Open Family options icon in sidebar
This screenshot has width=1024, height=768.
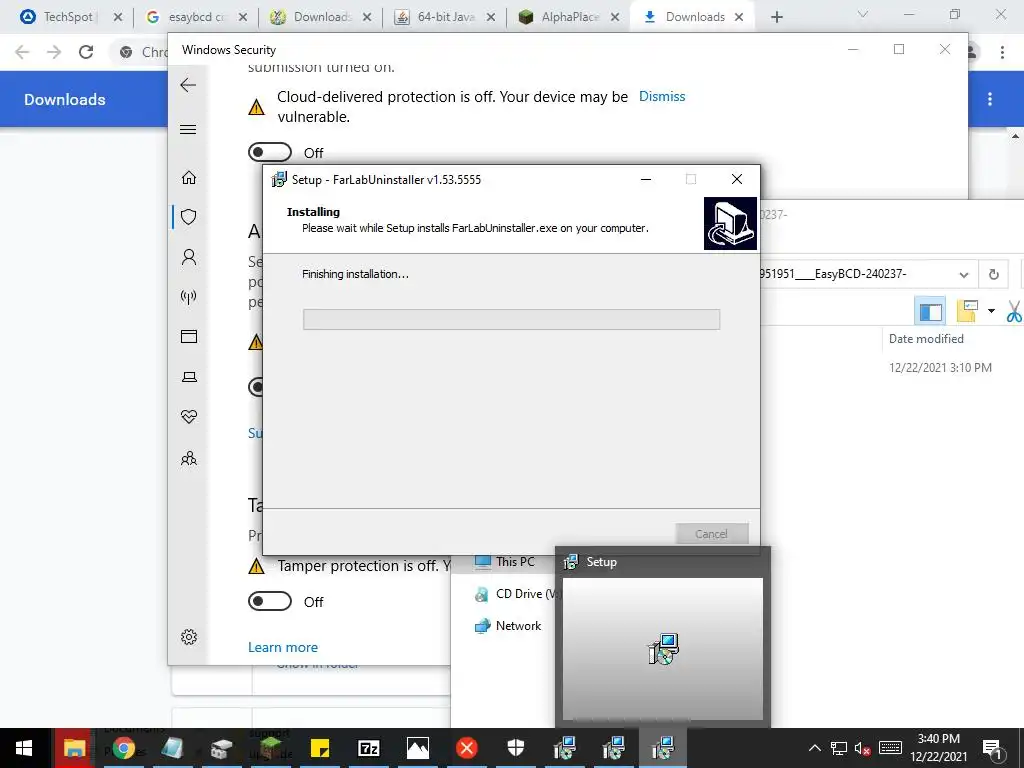(189, 458)
